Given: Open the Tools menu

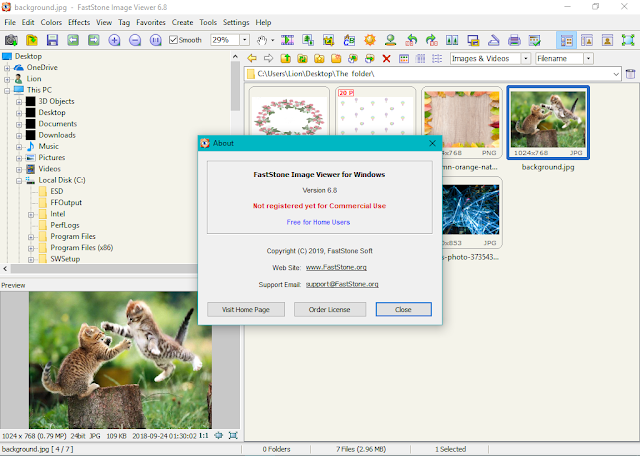Looking at the screenshot, I should 208,22.
